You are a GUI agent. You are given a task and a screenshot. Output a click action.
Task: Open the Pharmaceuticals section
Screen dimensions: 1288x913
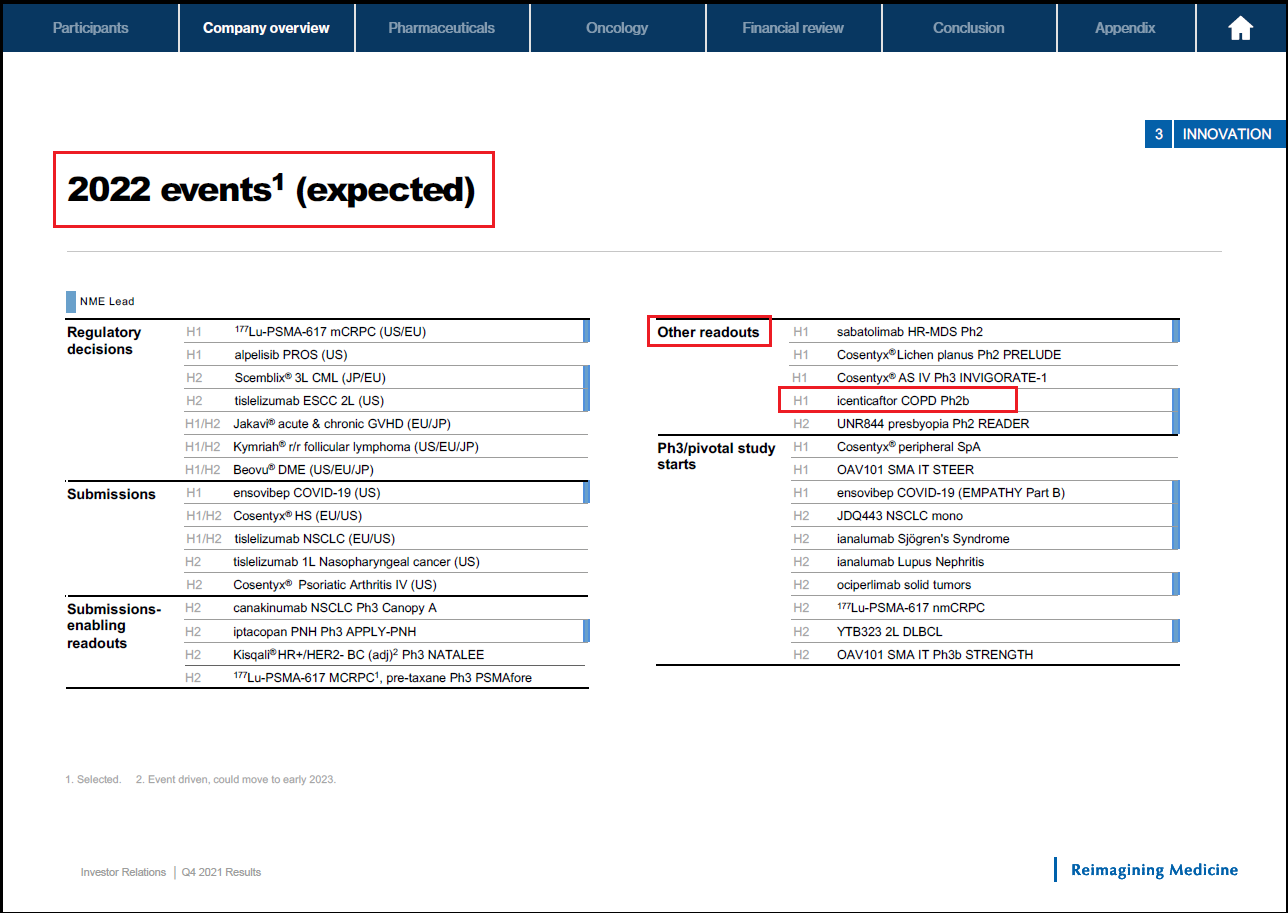click(x=441, y=28)
